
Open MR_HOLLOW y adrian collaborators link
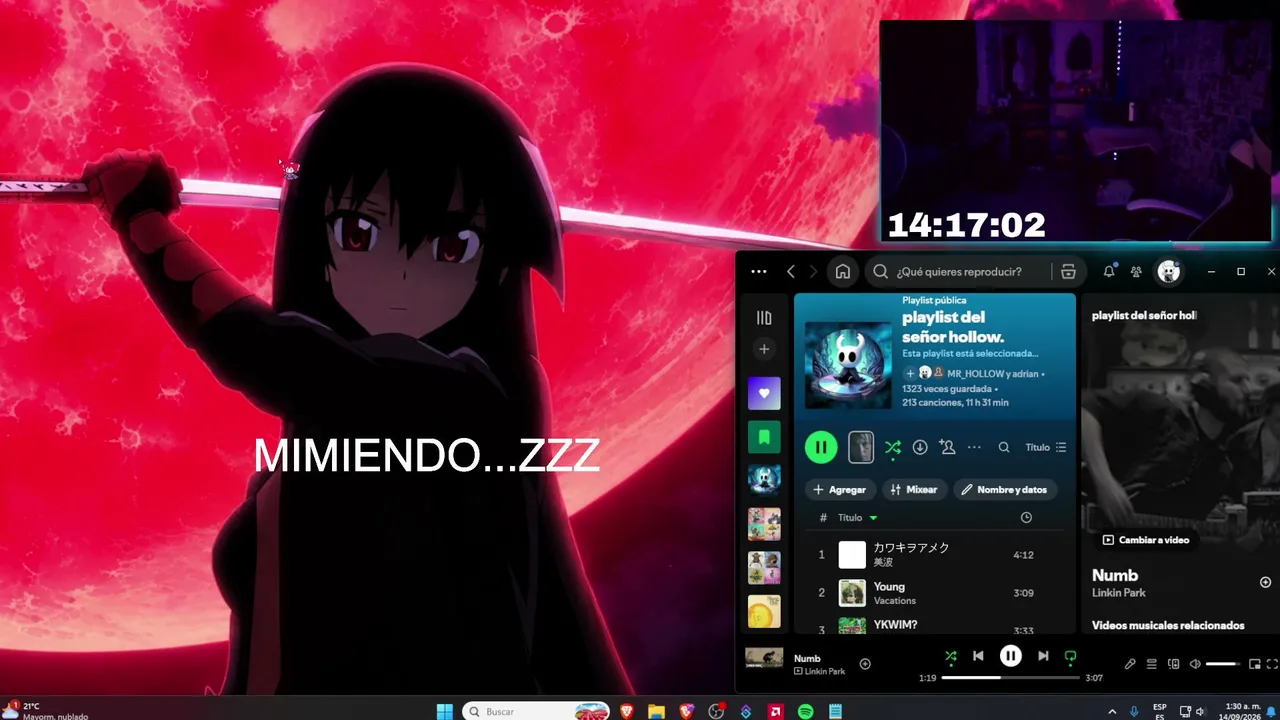click(992, 374)
